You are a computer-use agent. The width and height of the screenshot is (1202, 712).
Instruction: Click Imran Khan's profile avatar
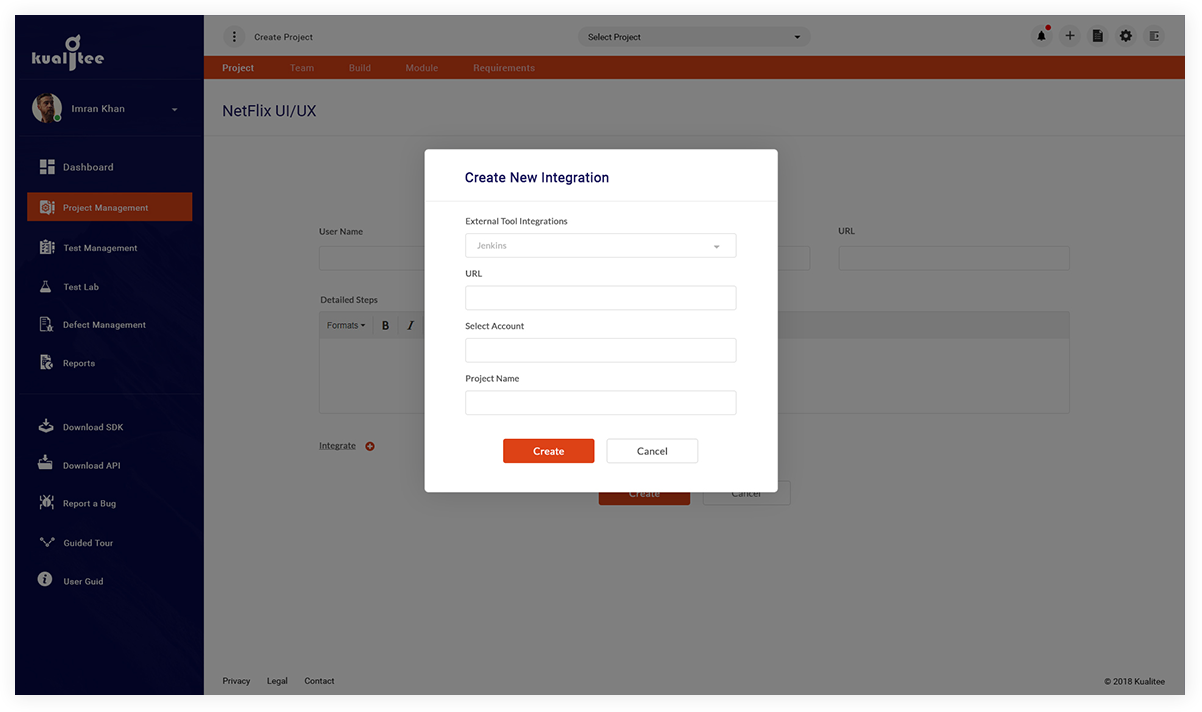(x=47, y=108)
